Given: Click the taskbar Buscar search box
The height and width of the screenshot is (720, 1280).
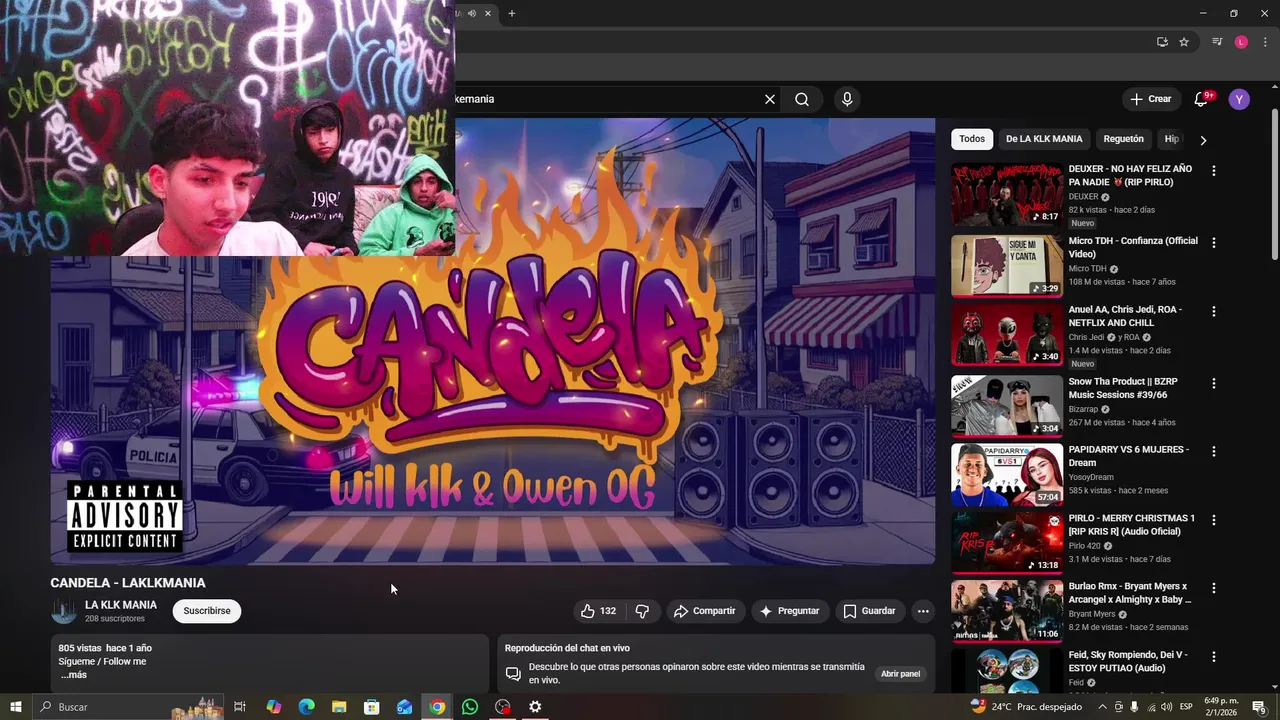Looking at the screenshot, I should click(x=128, y=707).
